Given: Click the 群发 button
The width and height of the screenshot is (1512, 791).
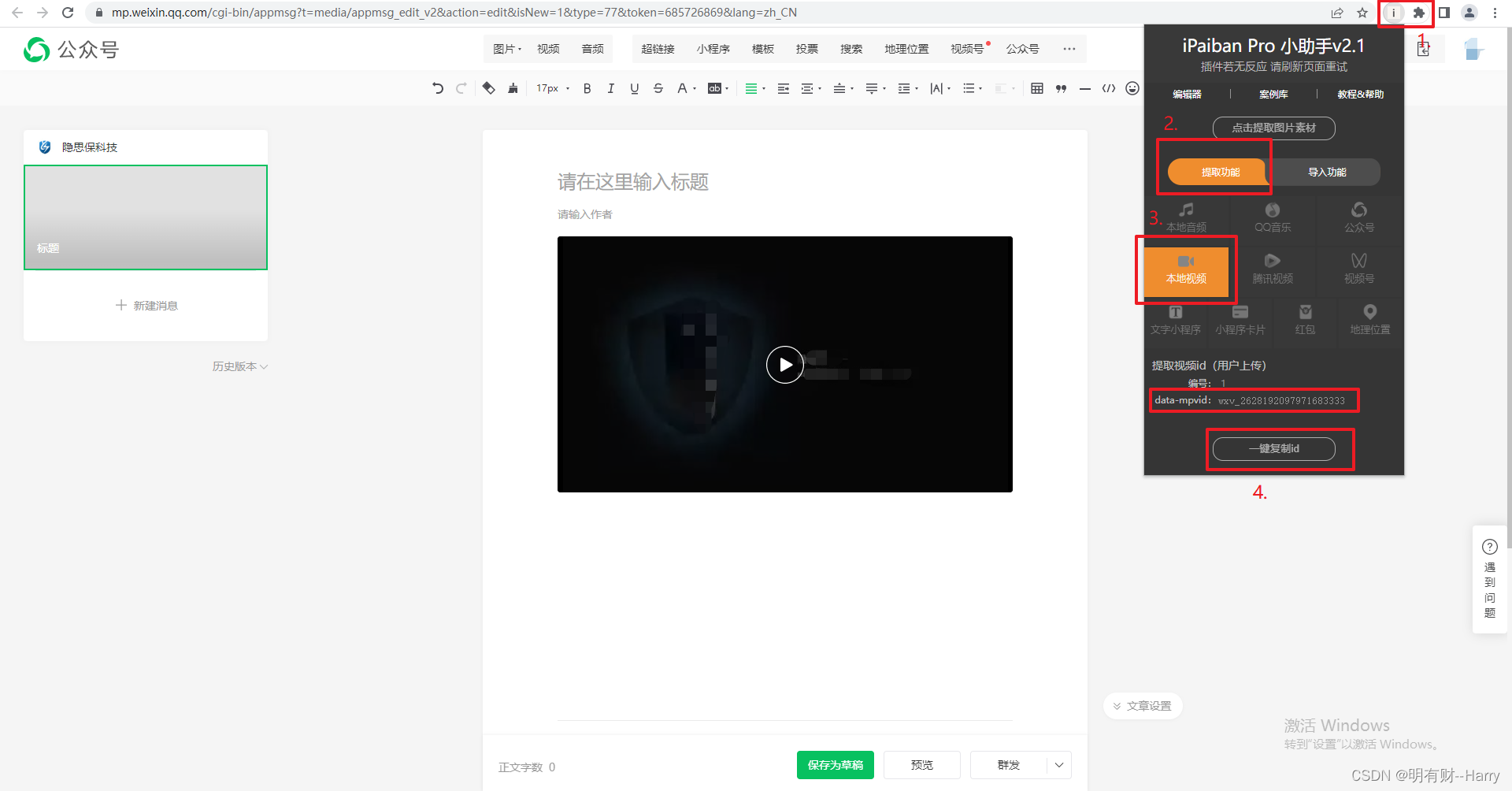Looking at the screenshot, I should (1009, 765).
